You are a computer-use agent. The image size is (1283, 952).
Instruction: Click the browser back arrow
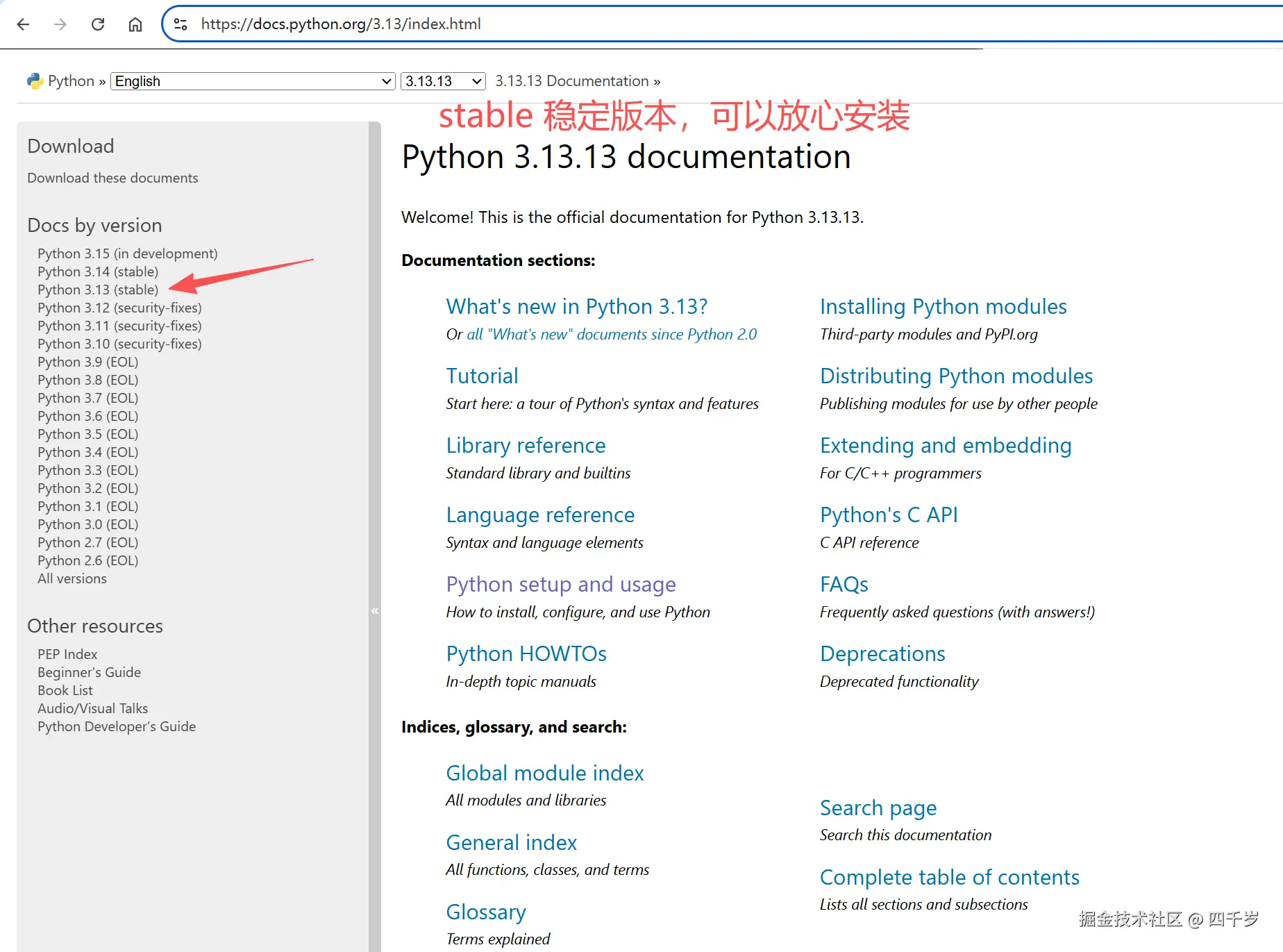pyautogui.click(x=23, y=24)
